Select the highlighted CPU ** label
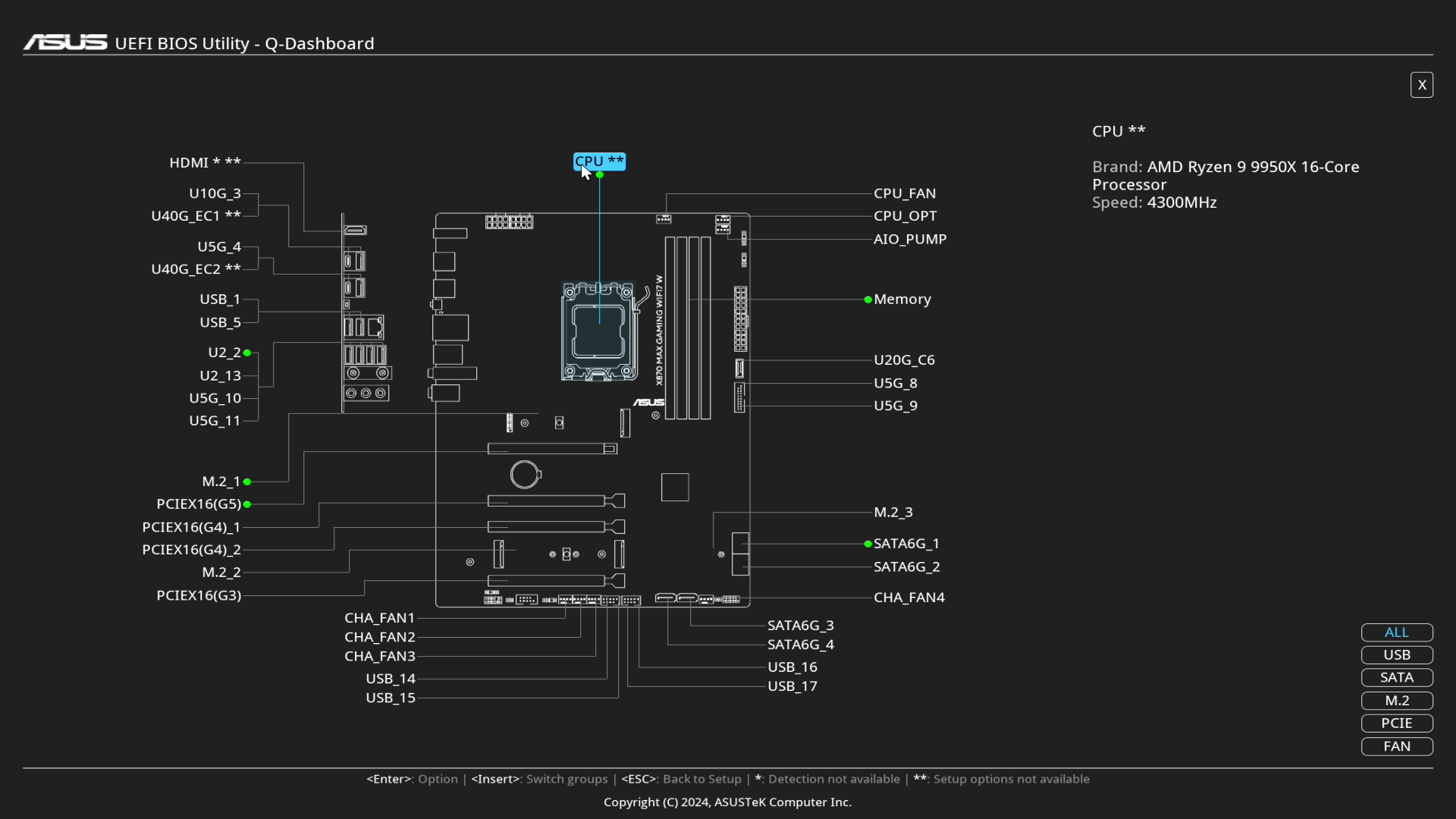This screenshot has width=1456, height=819. [x=599, y=161]
